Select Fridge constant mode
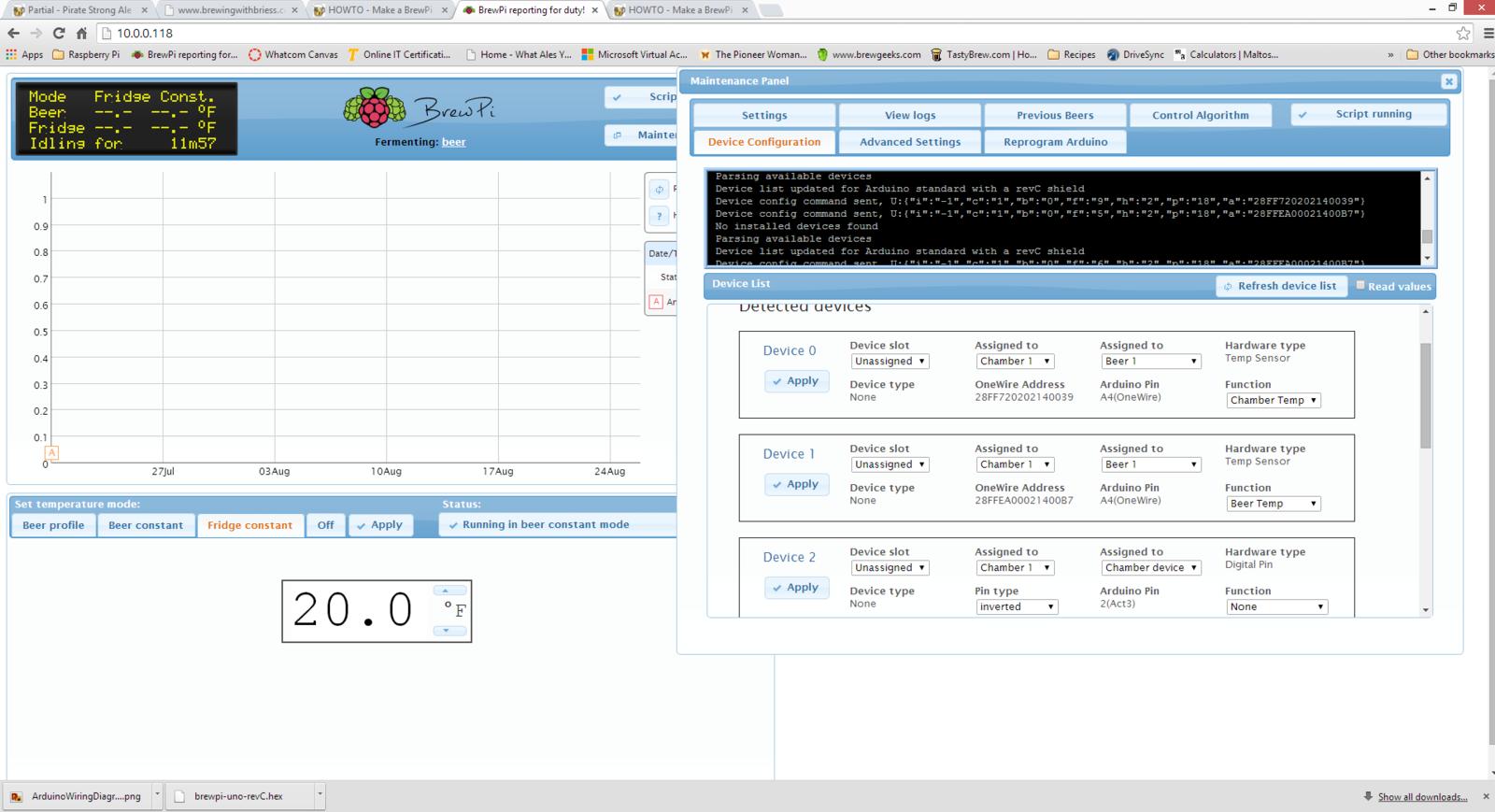 click(249, 525)
